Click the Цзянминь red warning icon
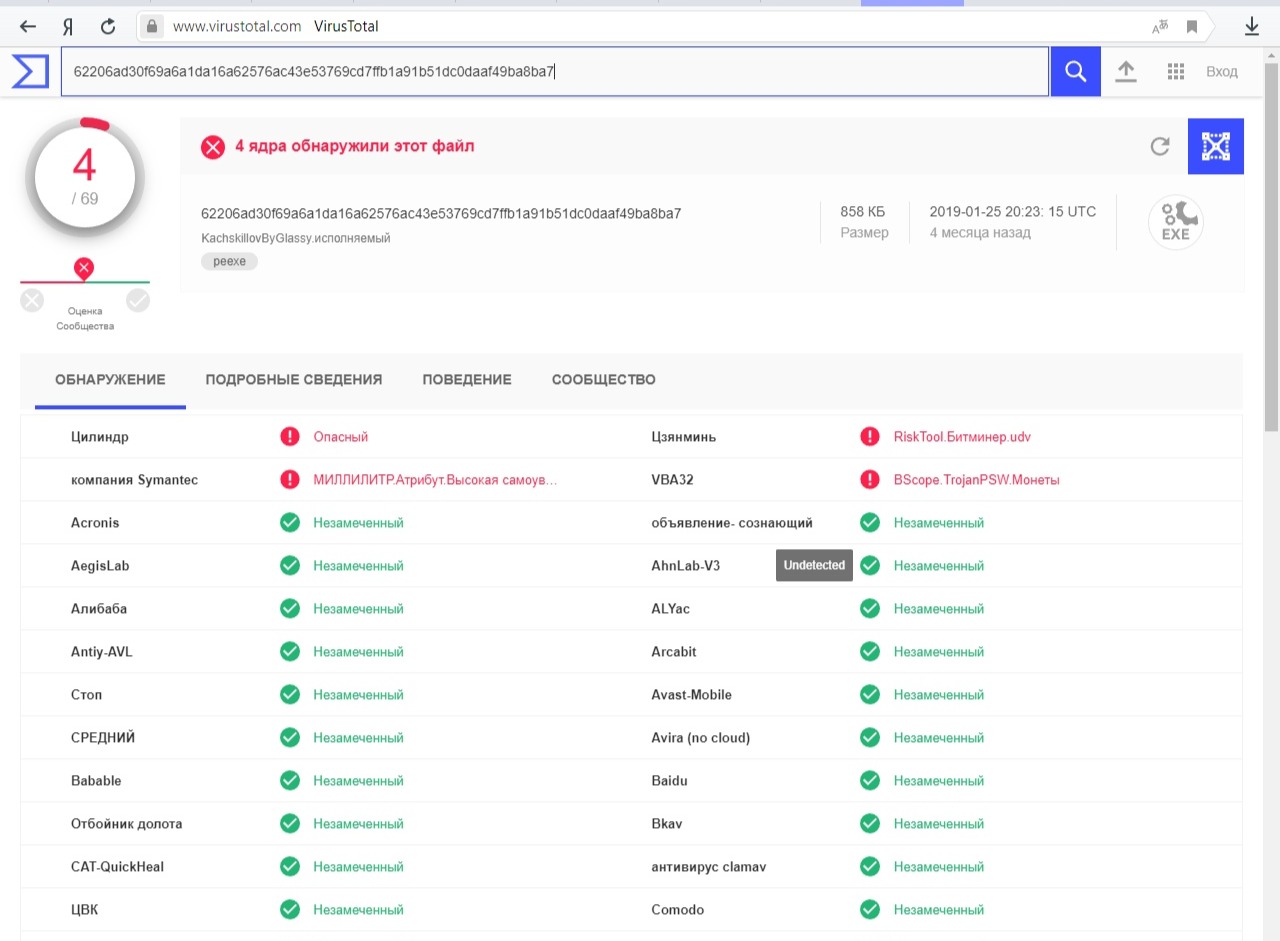Image resolution: width=1280 pixels, height=941 pixels. click(870, 437)
